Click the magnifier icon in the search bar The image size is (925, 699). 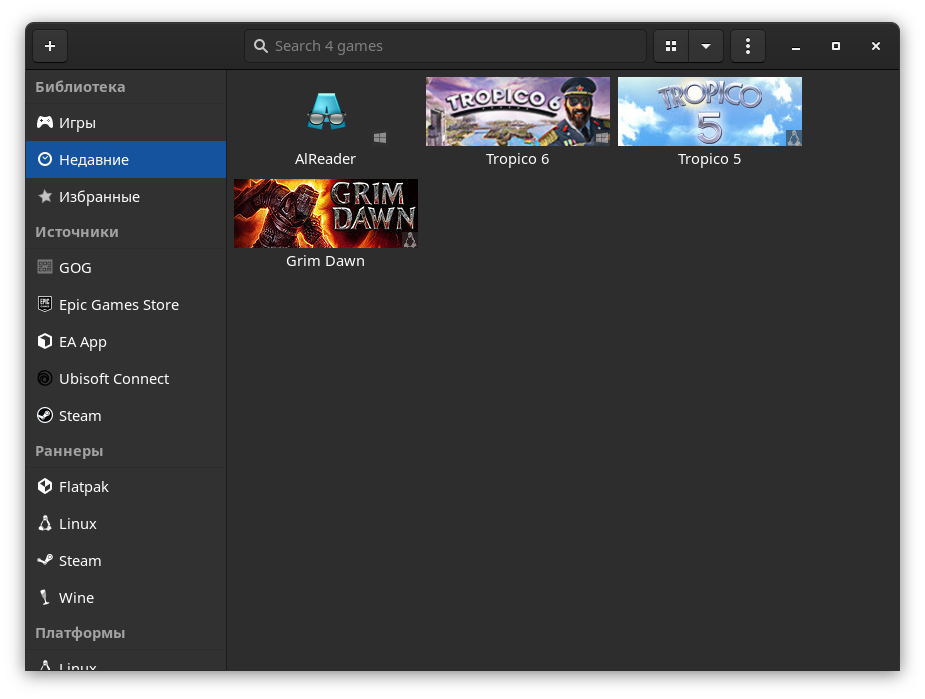260,46
